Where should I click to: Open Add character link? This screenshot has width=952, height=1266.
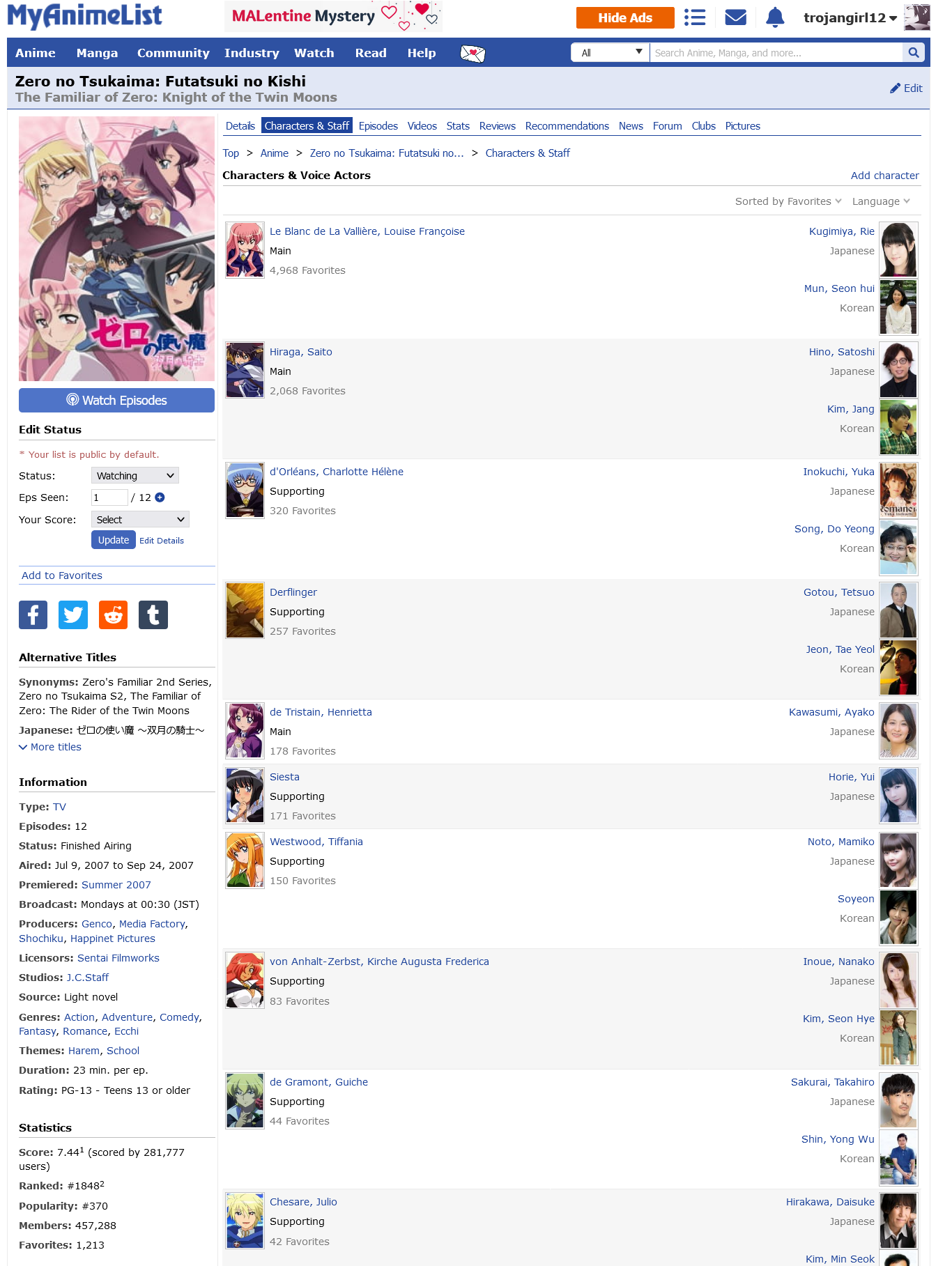[x=885, y=176]
